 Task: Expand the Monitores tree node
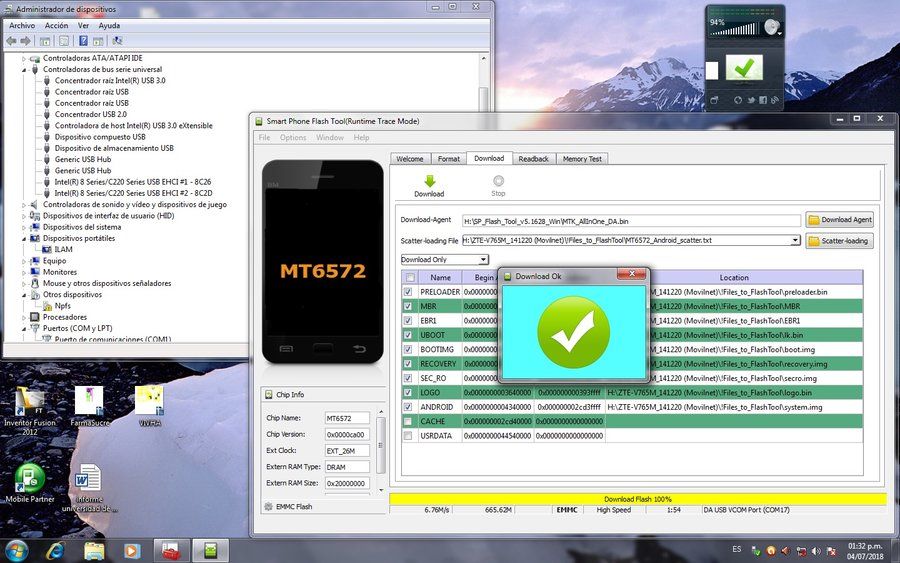tap(24, 273)
